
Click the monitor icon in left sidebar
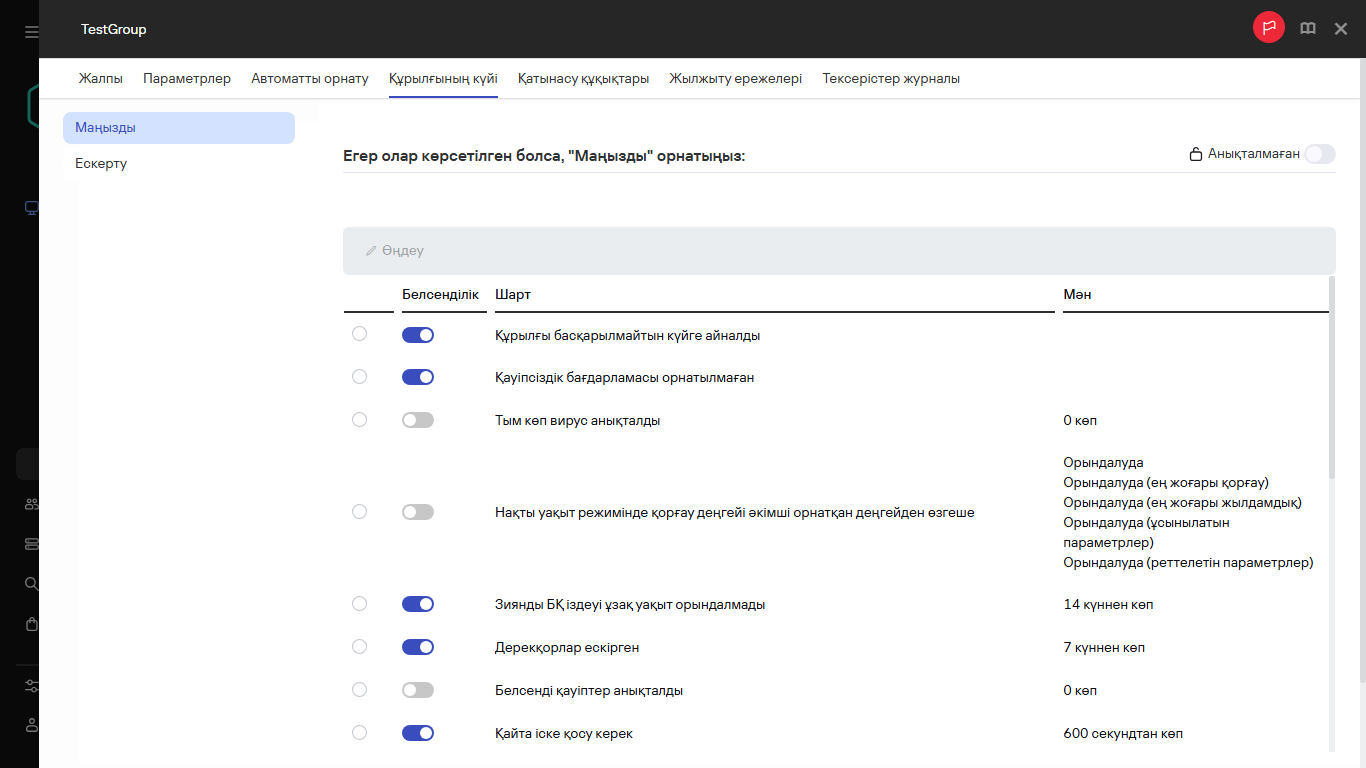(31, 208)
